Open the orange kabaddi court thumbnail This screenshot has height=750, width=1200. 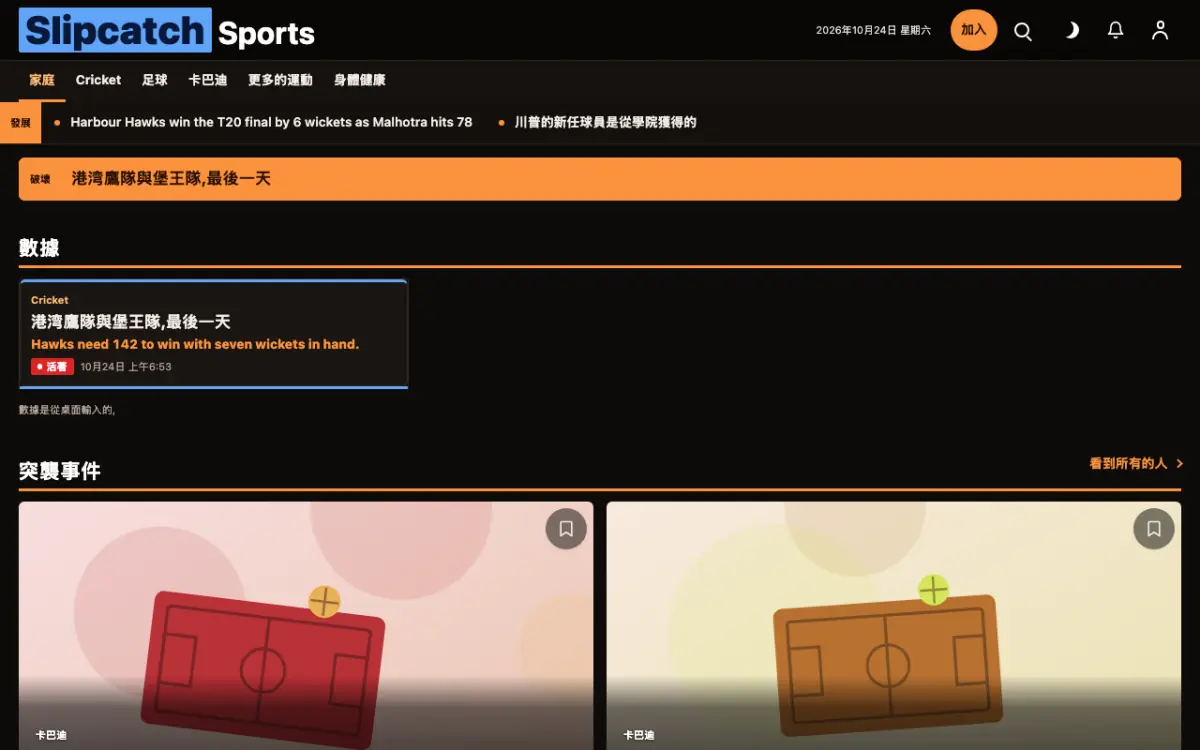[894, 626]
